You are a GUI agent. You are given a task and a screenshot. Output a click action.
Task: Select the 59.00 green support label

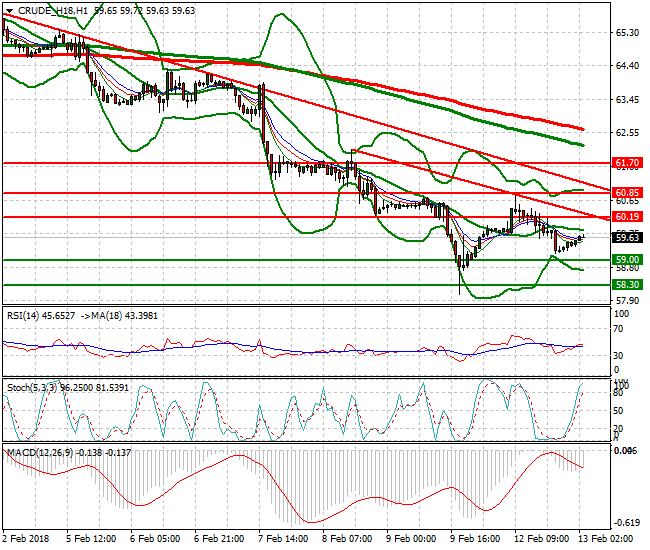[626, 259]
